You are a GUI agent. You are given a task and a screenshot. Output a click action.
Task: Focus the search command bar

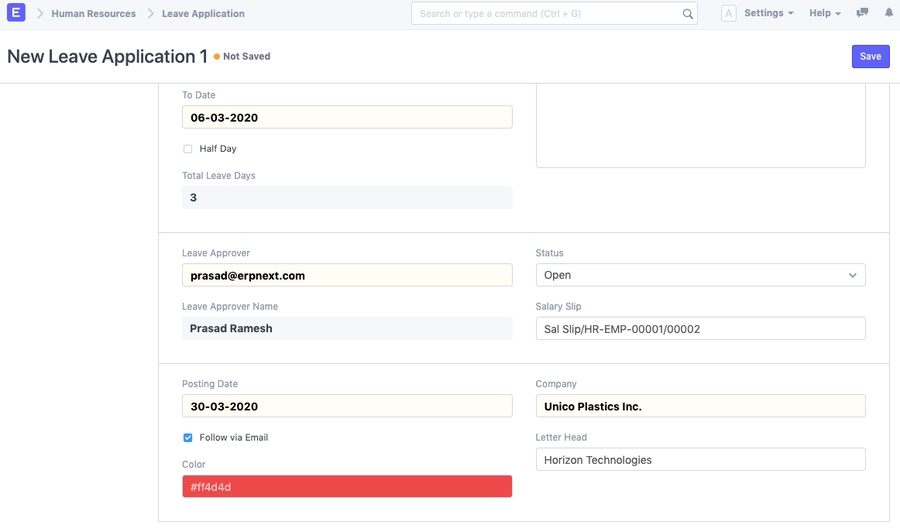[x=545, y=14]
